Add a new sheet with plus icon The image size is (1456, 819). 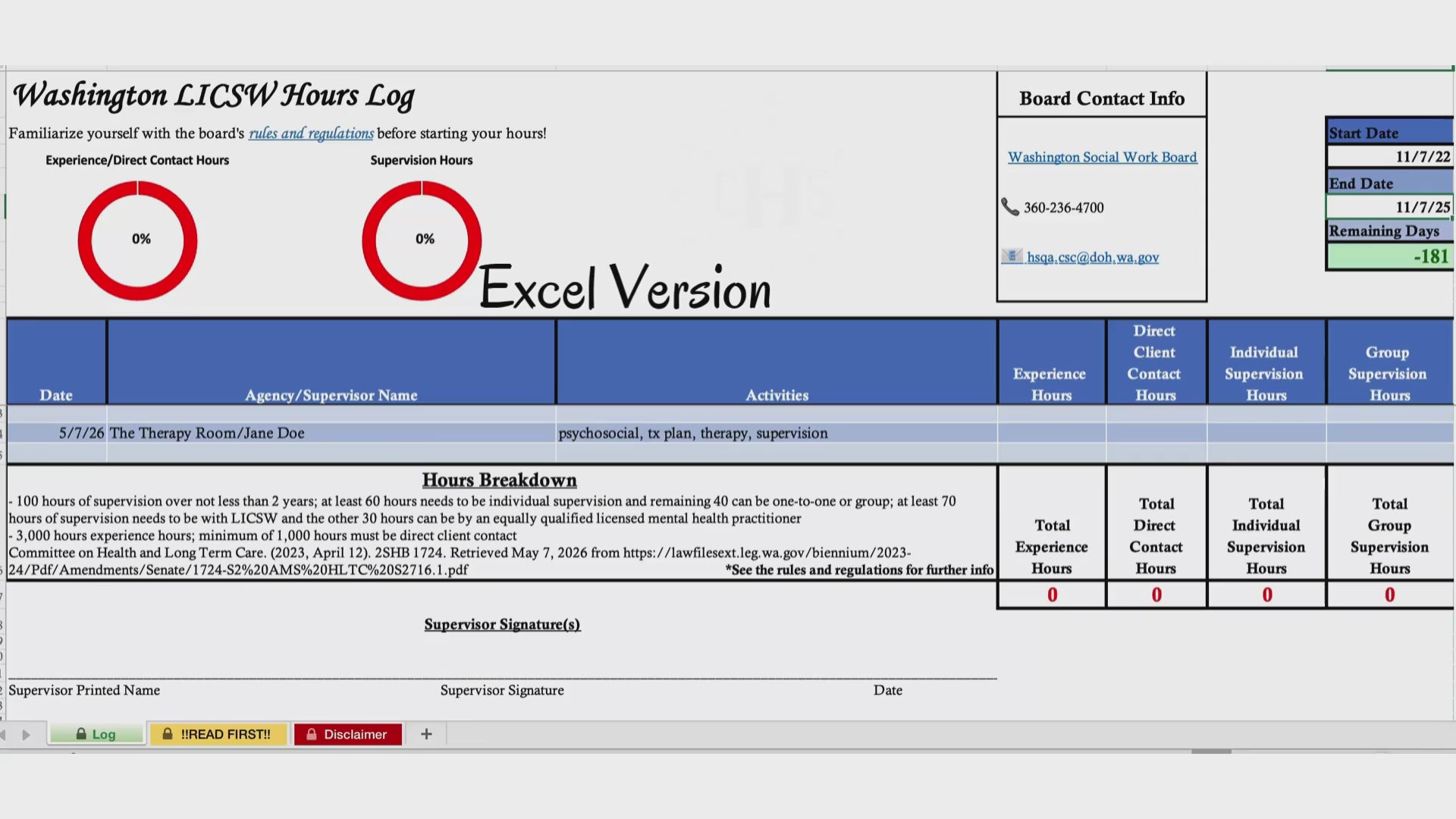[x=426, y=734]
